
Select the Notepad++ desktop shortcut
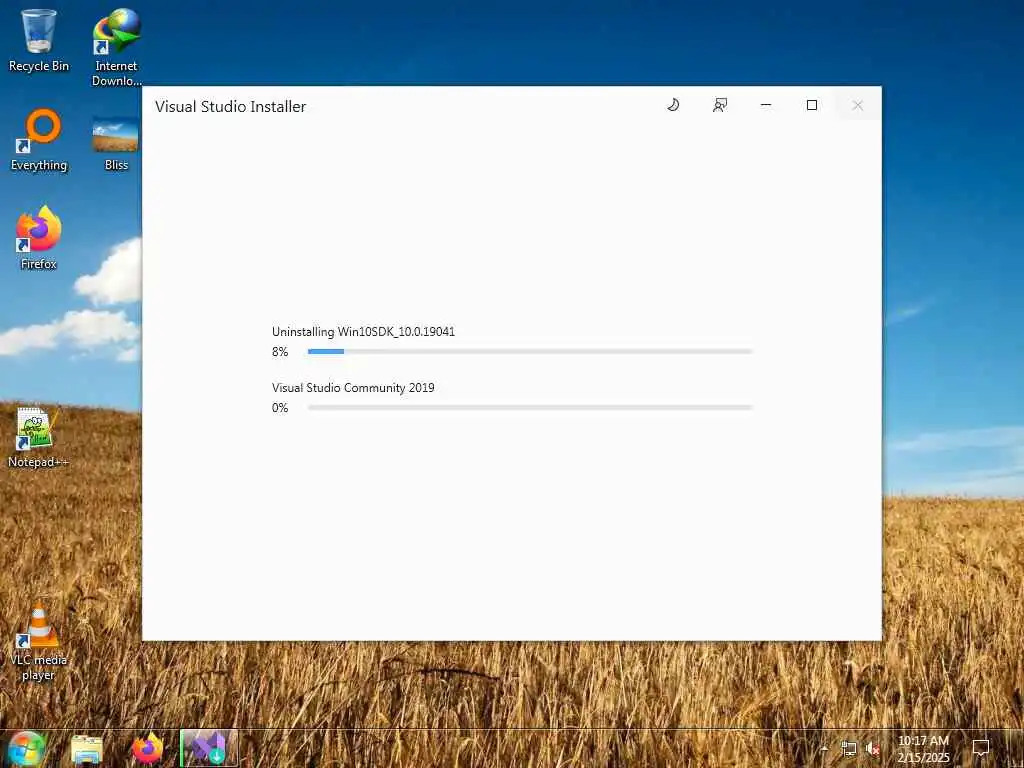[37, 438]
